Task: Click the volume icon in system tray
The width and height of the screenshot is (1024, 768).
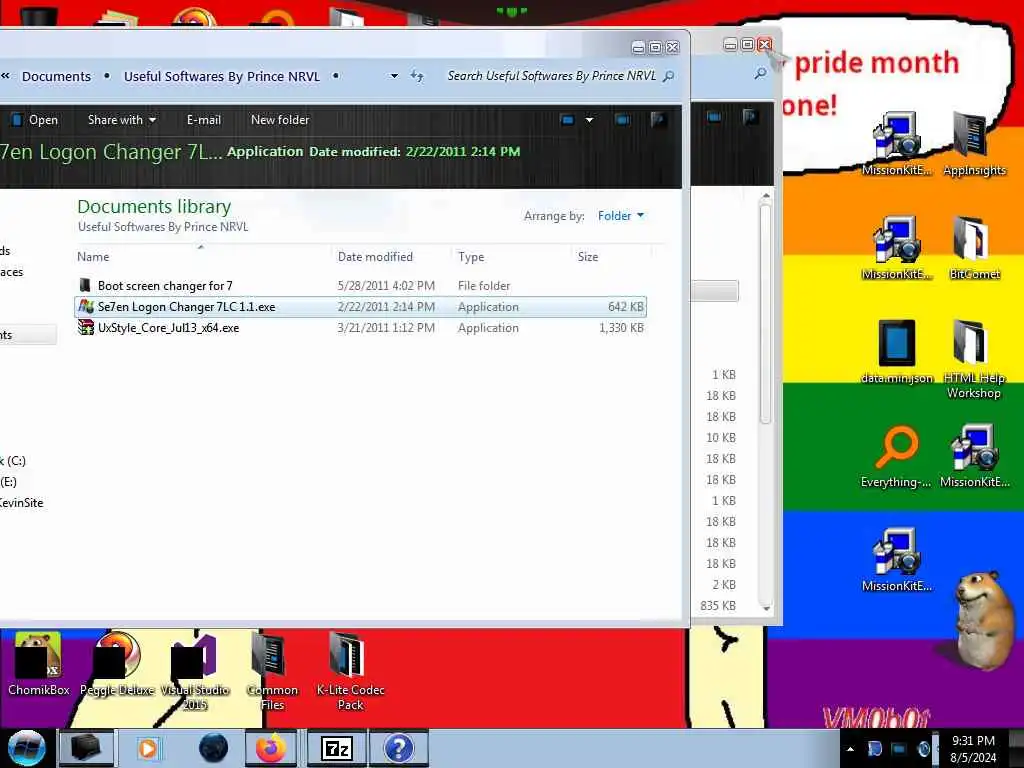Action: 923,749
